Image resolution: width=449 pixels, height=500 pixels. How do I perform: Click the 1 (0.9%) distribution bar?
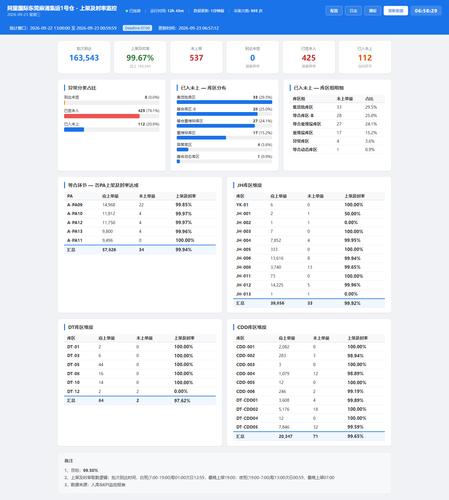point(178,161)
